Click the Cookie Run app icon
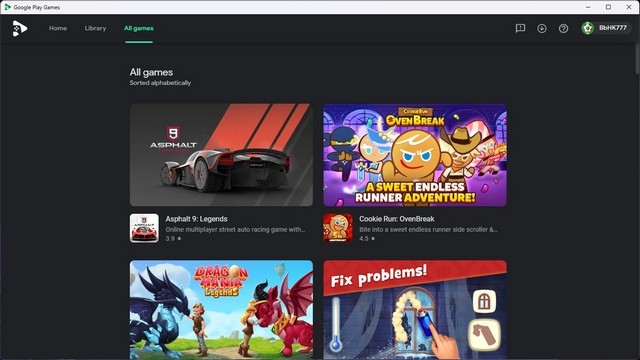The width and height of the screenshot is (640, 360). 338,228
